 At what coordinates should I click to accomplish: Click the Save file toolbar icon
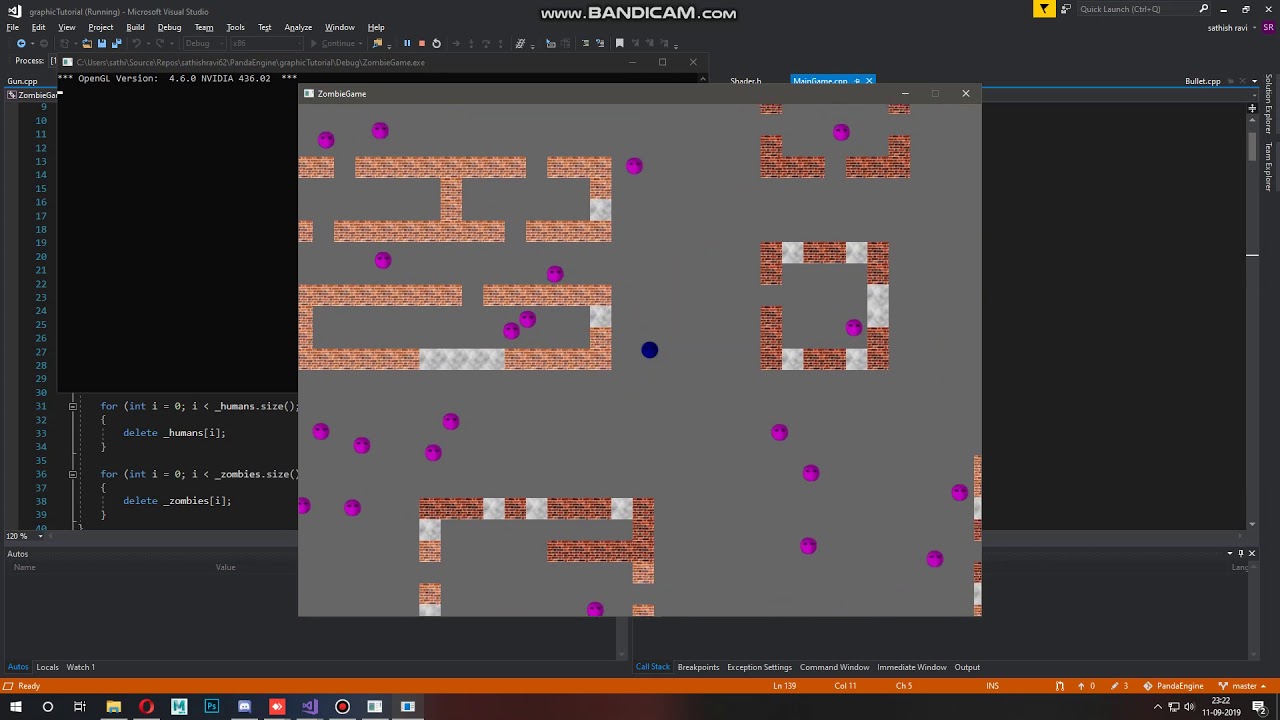[x=101, y=43]
